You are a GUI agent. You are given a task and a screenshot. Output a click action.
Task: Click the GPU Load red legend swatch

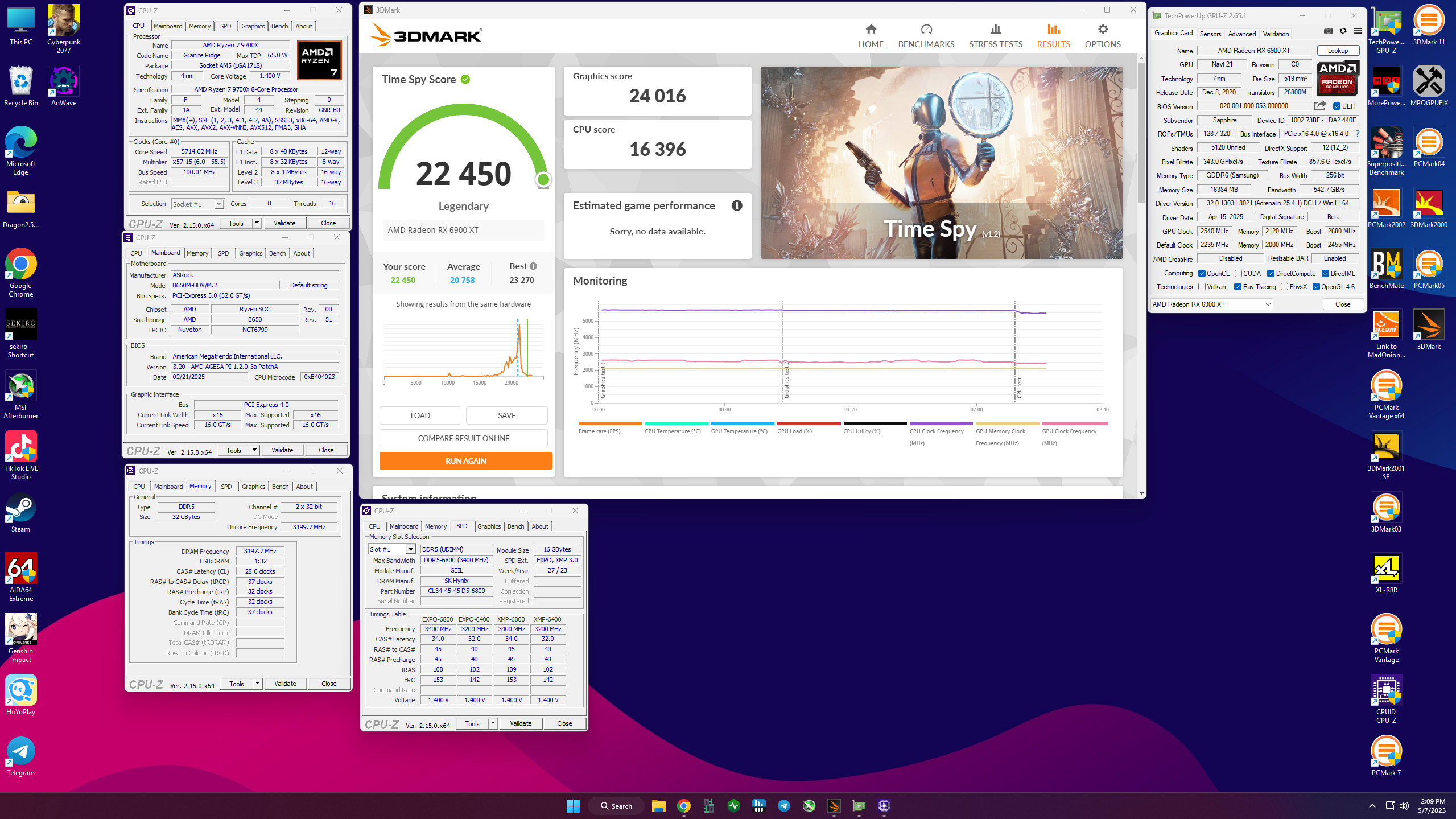[x=809, y=423]
